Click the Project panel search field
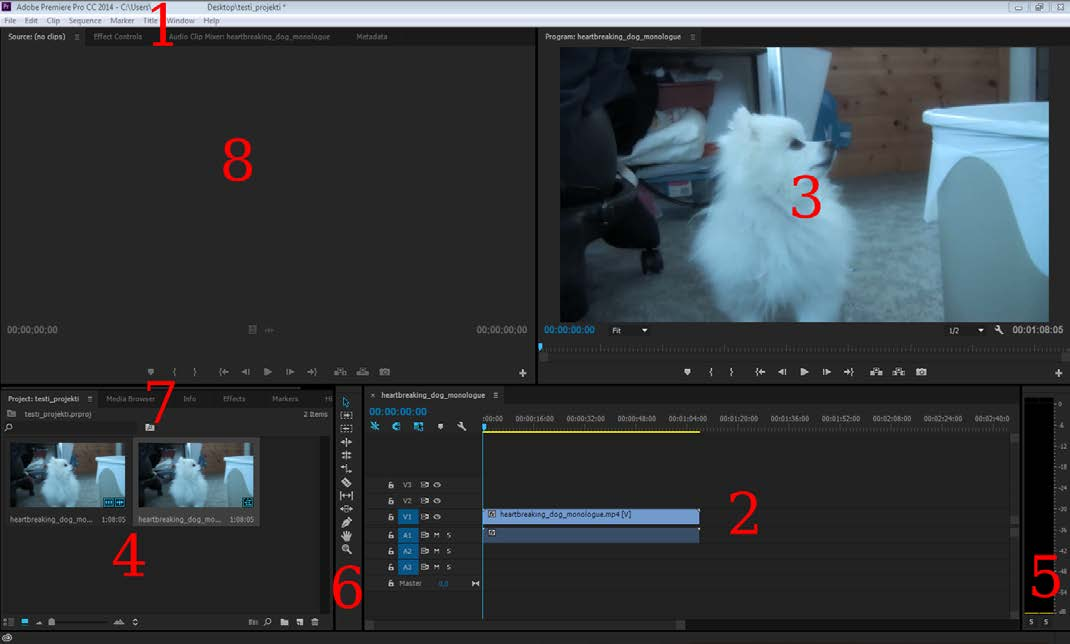This screenshot has width=1070, height=644. pos(70,428)
